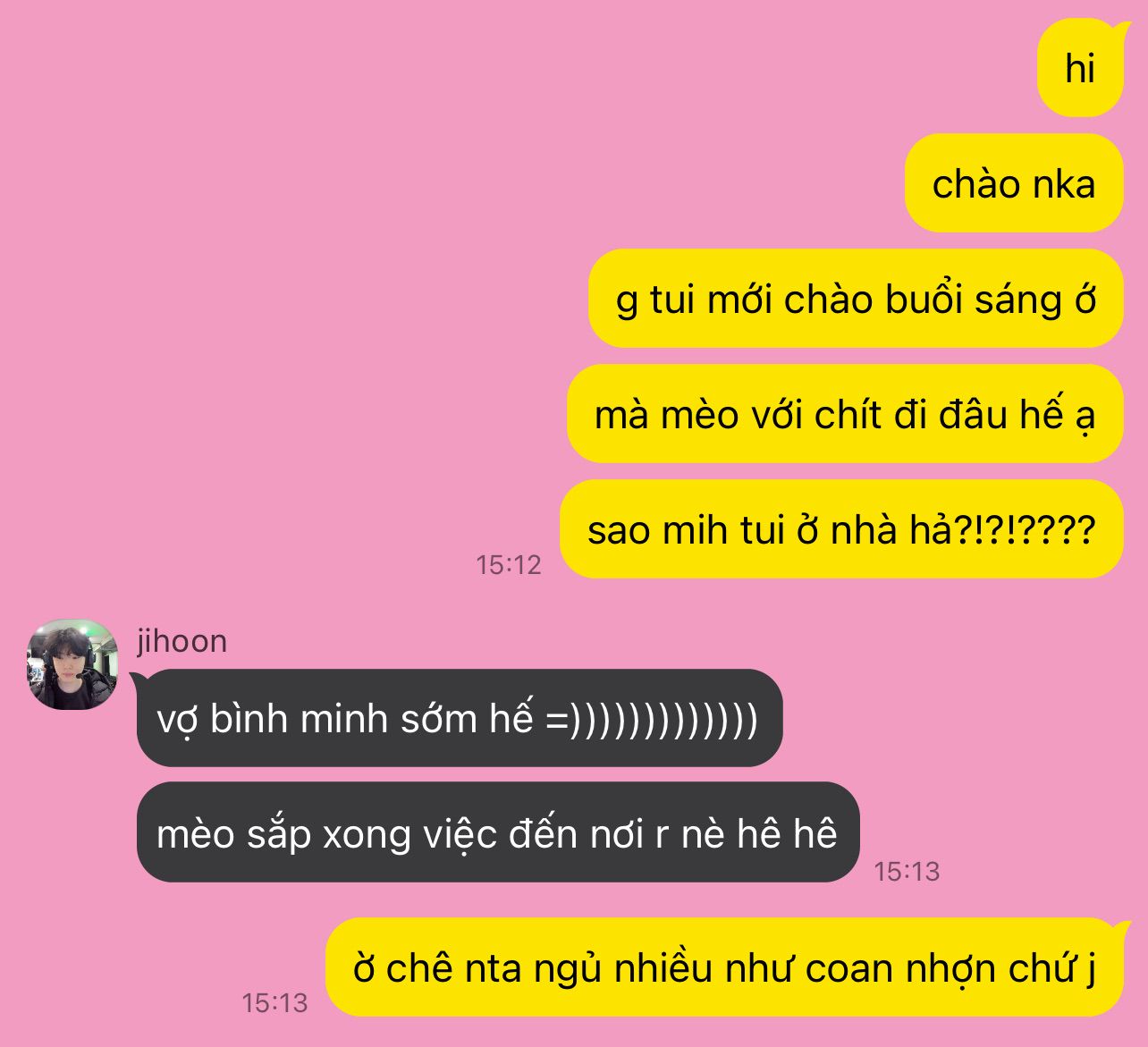Viewport: 1148px width, 1047px height.
Task: Select the yellow "hi" message bubble
Action: click(x=1079, y=69)
